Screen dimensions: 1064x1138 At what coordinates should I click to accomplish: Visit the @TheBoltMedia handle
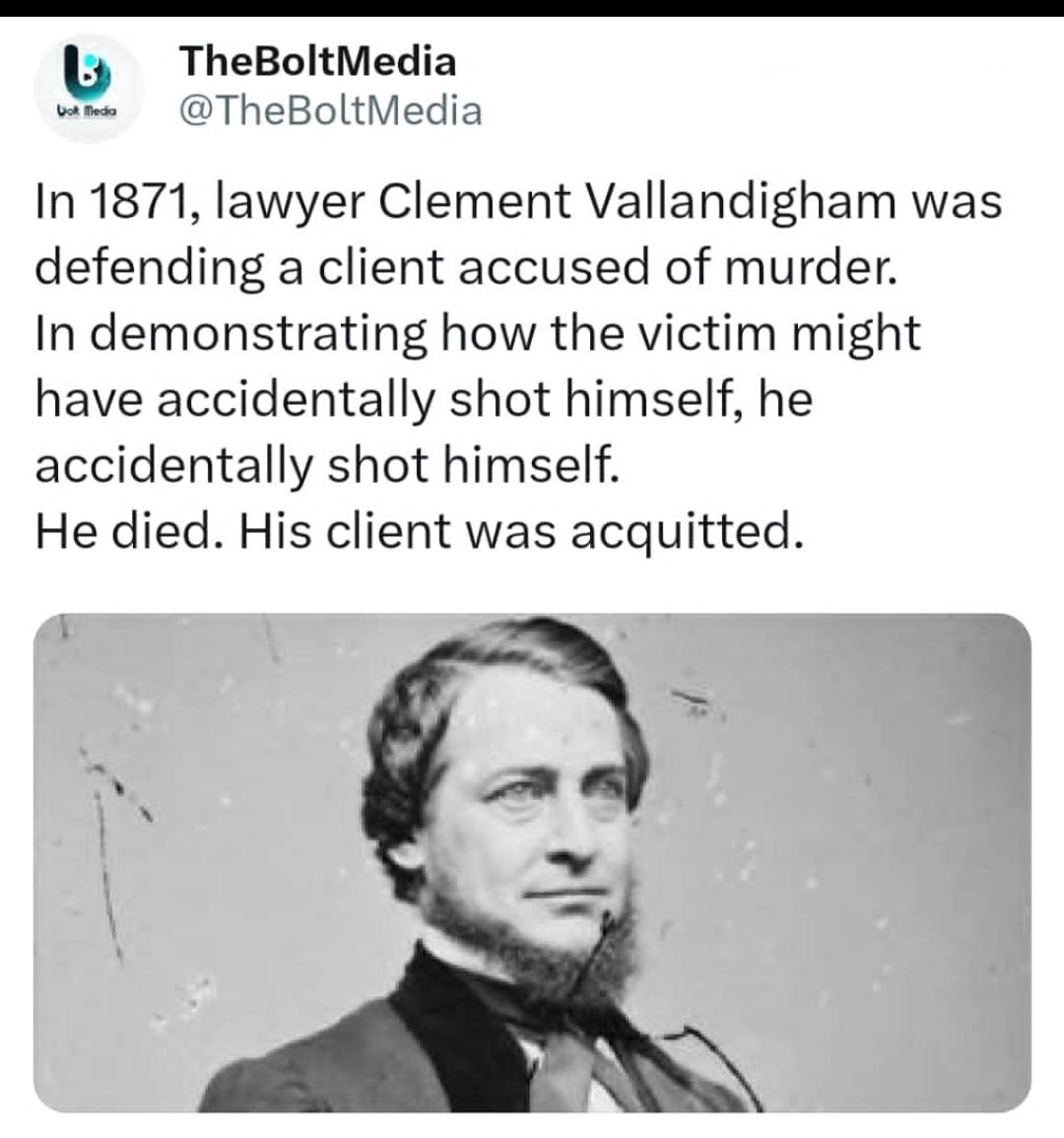(330, 111)
